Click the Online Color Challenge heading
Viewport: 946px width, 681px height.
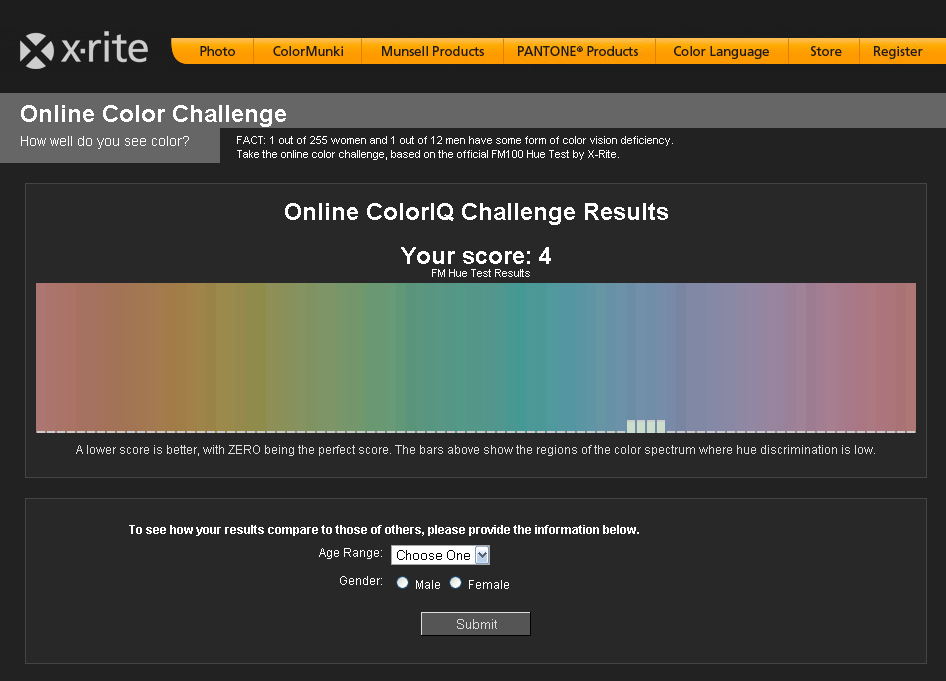[153, 113]
